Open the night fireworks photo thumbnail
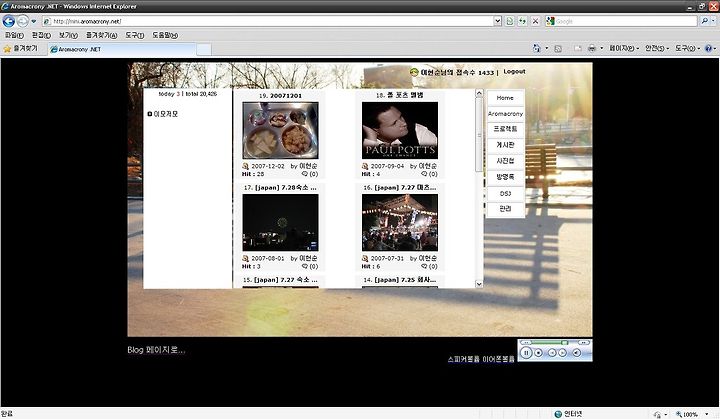This screenshot has height=419, width=720. [x=280, y=222]
